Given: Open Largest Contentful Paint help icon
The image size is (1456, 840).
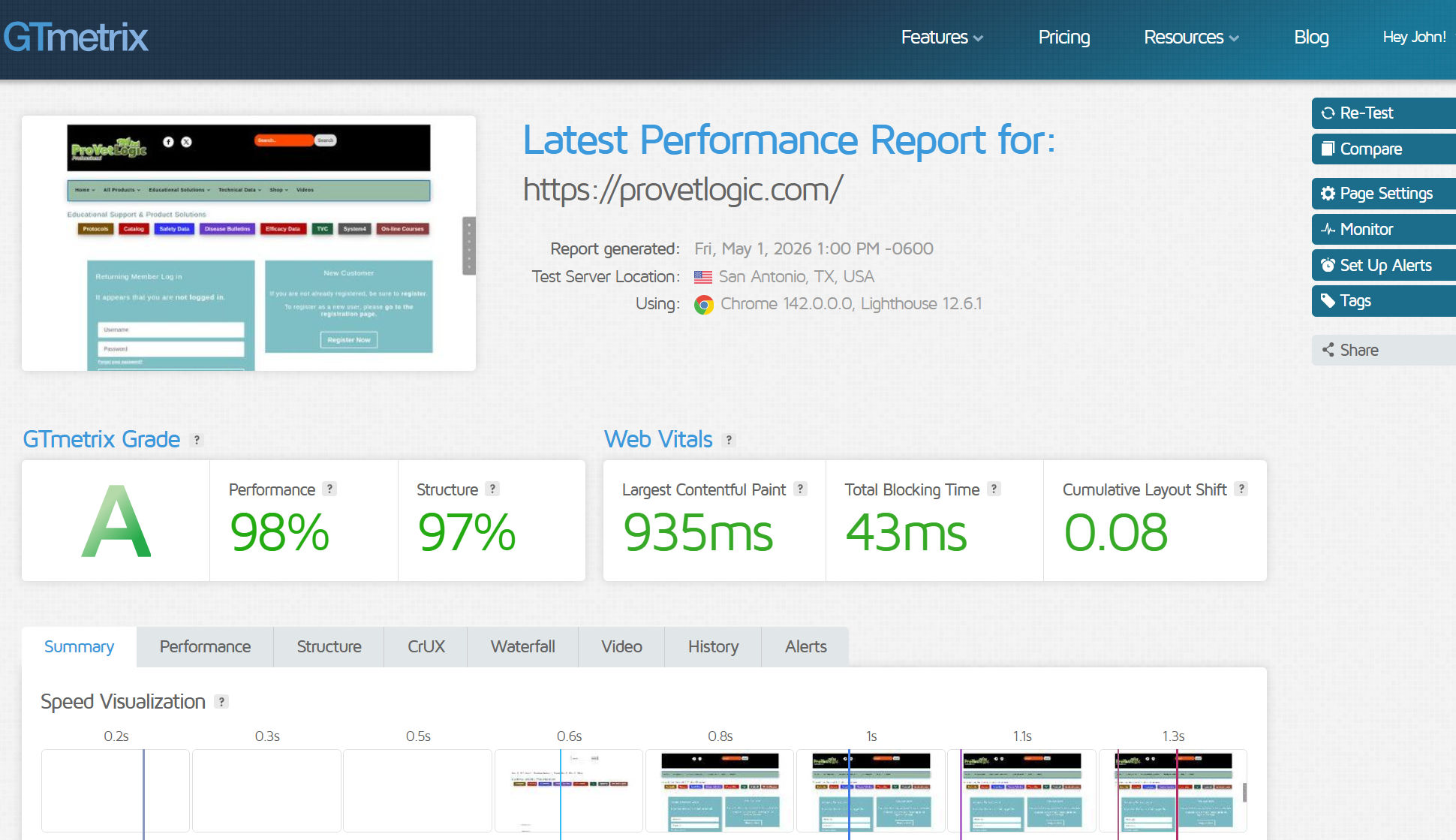Looking at the screenshot, I should click(801, 489).
